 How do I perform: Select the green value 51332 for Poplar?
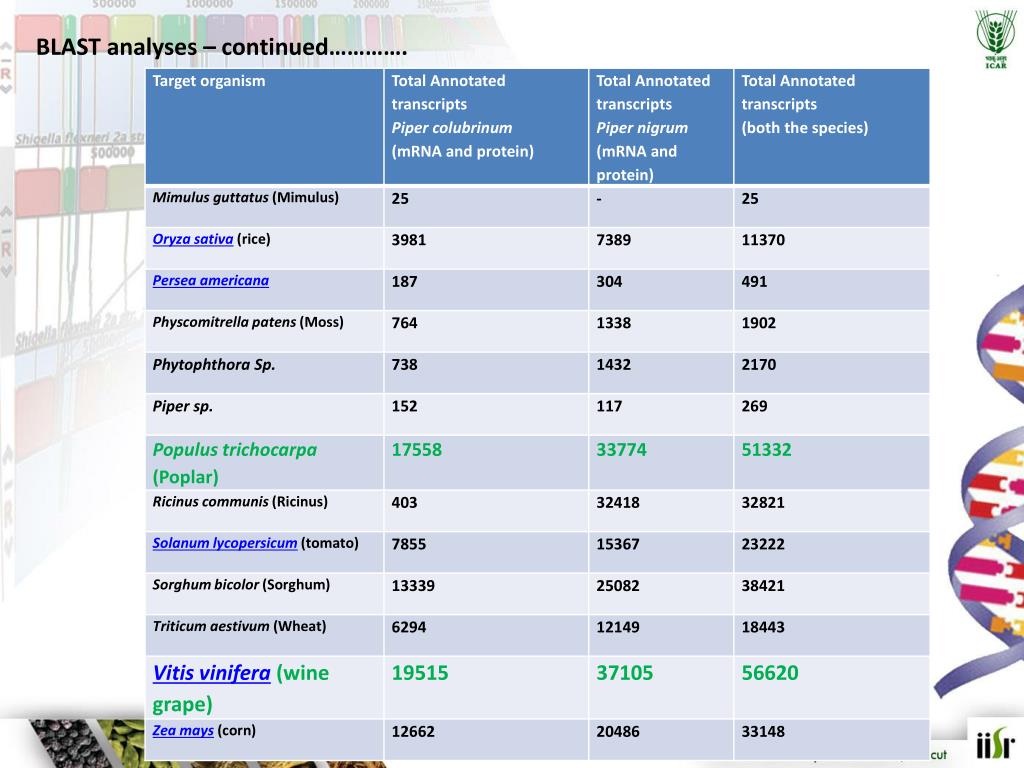click(766, 450)
